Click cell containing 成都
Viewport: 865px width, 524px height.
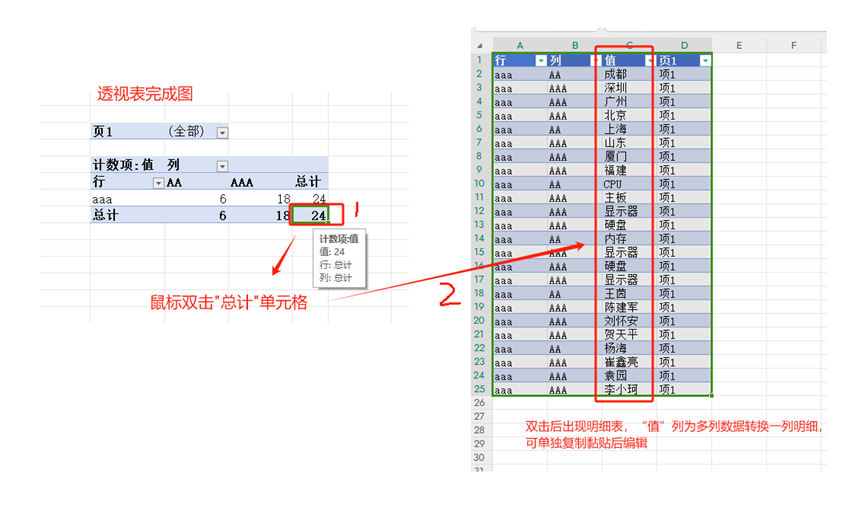(x=629, y=74)
